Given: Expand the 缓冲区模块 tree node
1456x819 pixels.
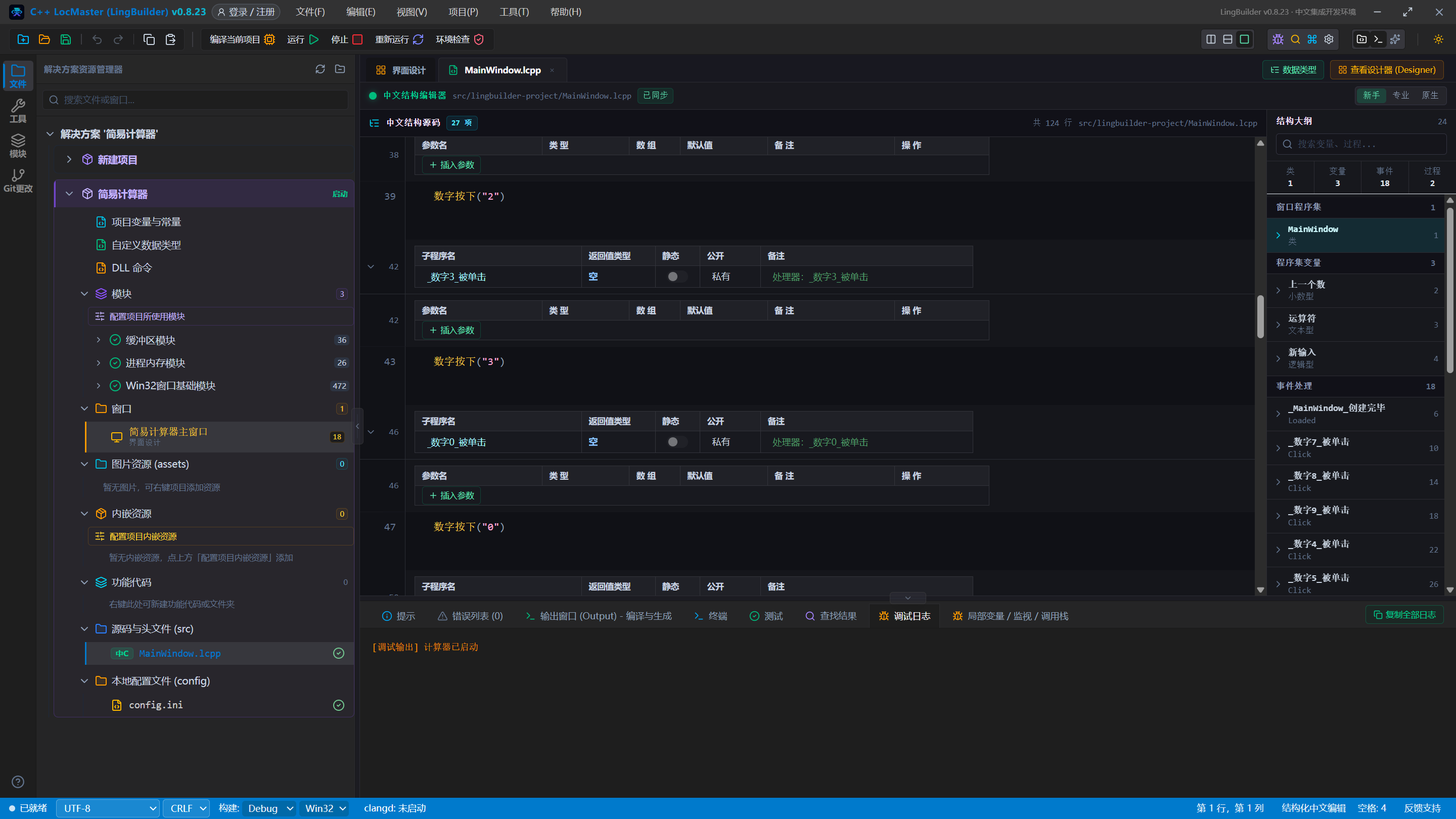Looking at the screenshot, I should click(99, 340).
